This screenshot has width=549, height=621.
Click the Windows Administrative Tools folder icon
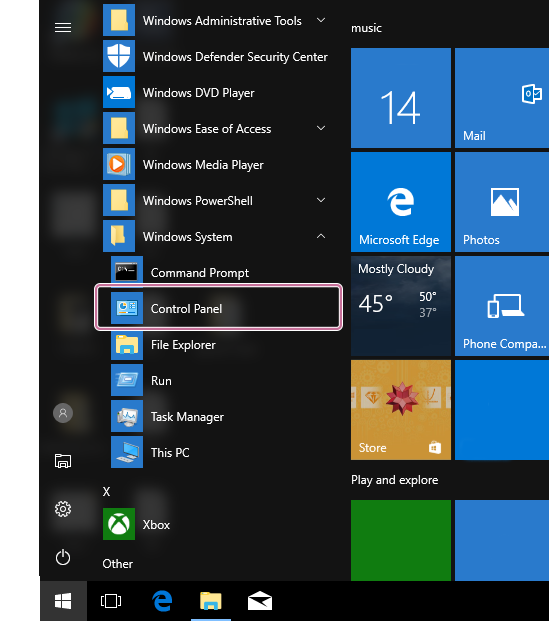(119, 20)
